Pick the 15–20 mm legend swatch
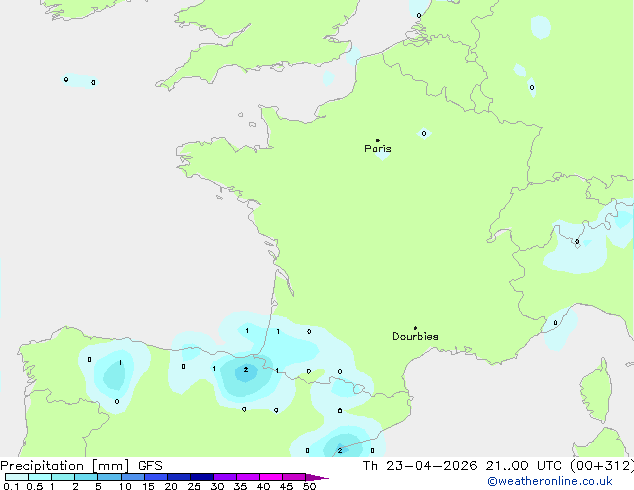The image size is (634, 490). tap(156, 477)
